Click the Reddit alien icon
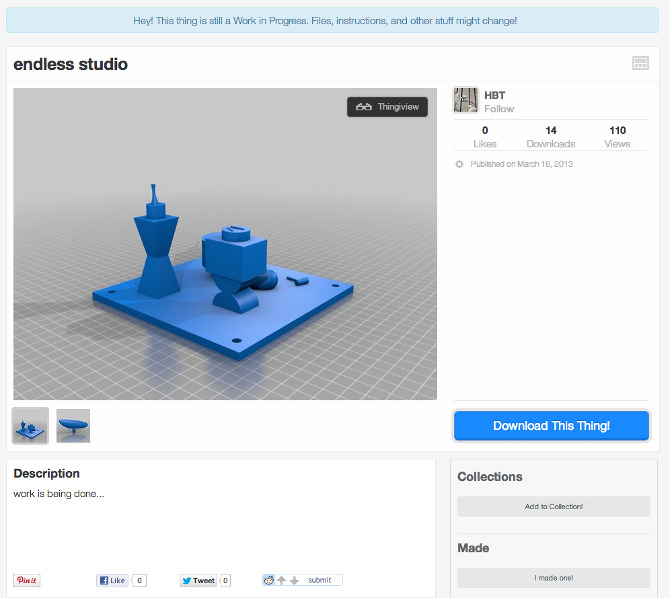 pos(268,580)
